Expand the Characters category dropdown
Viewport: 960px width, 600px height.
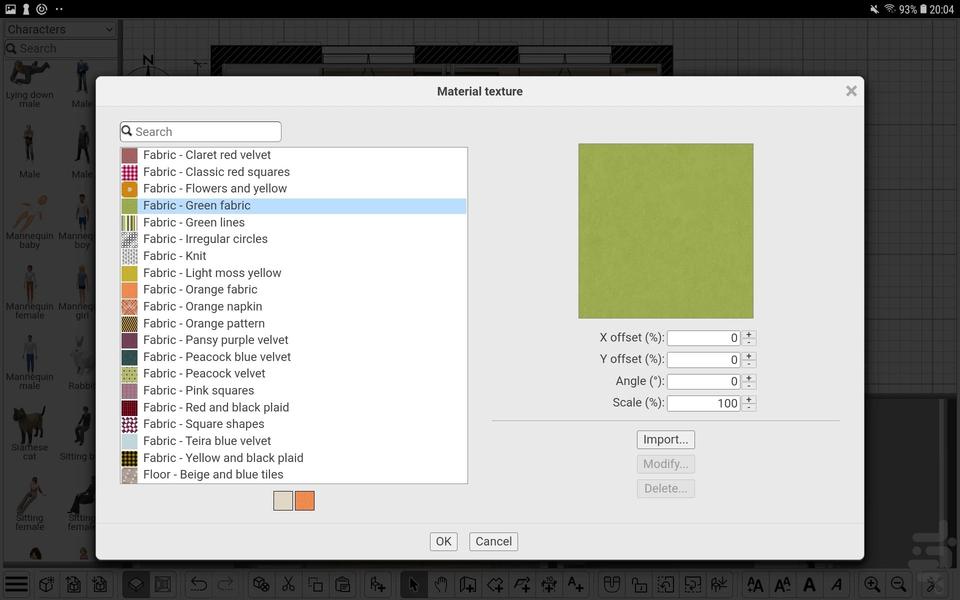[x=60, y=30]
